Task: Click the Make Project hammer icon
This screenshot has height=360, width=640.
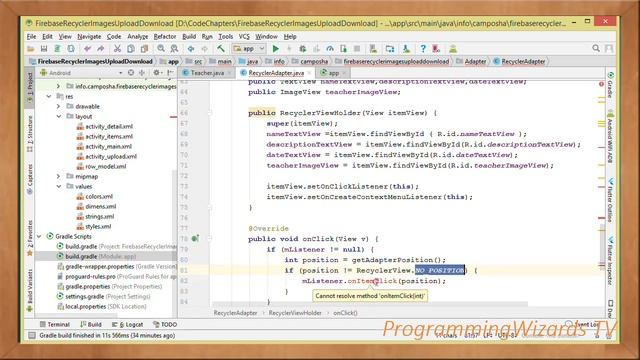Action: tap(221, 49)
